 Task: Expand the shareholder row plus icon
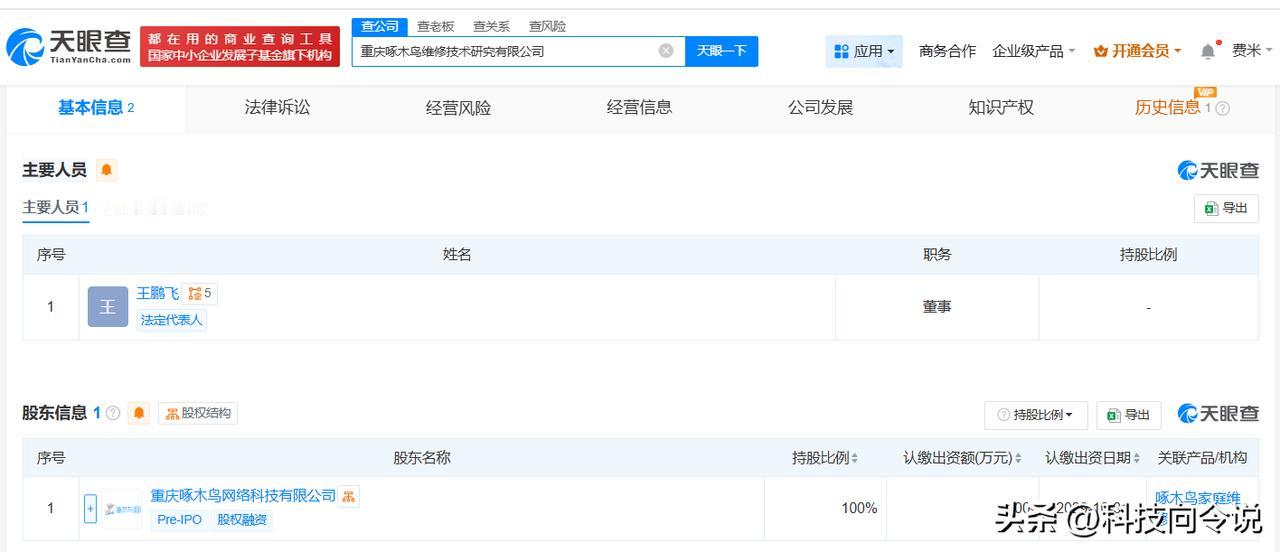tap(90, 508)
